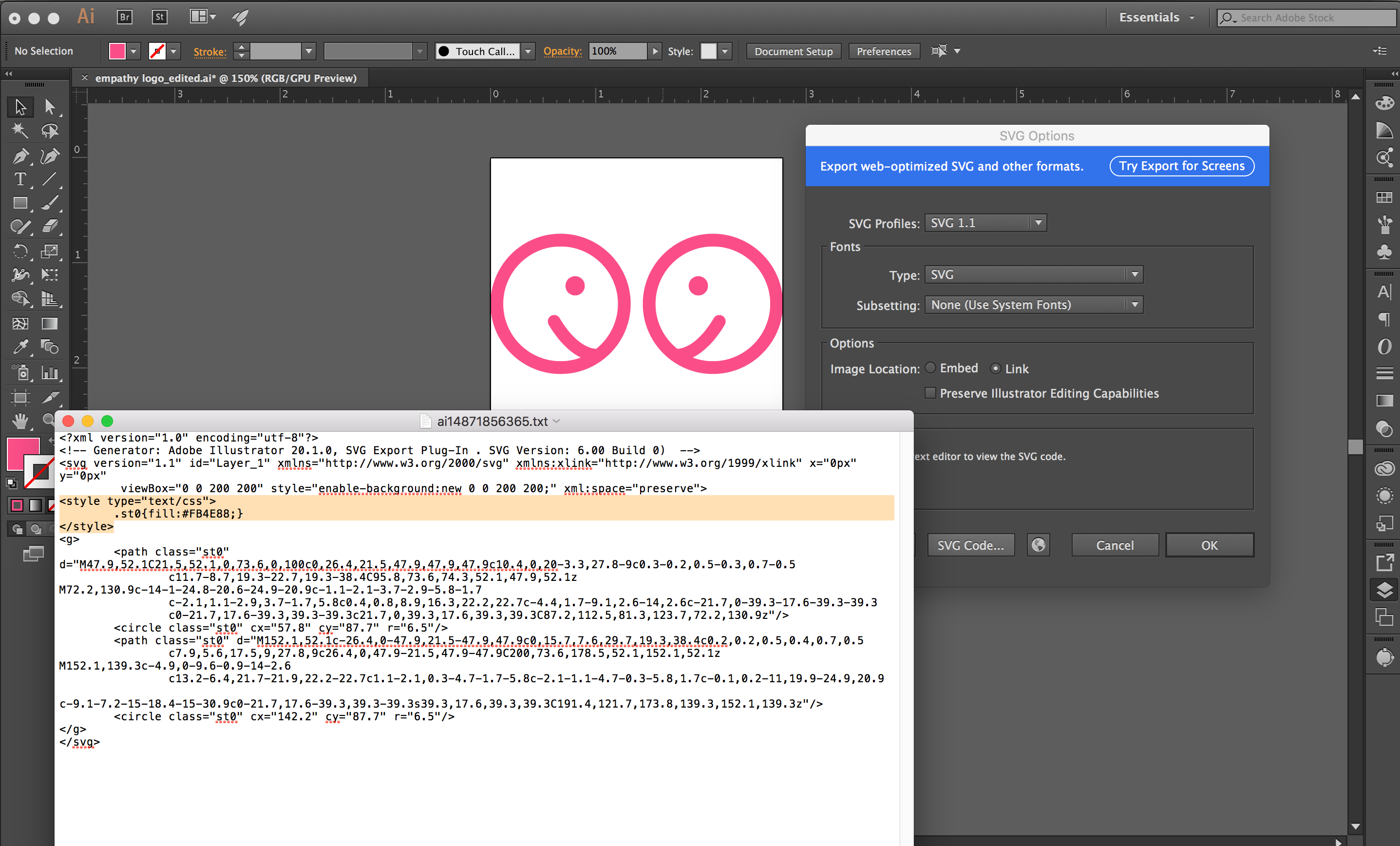Expand the opacity slider arrow
The image size is (1400, 846).
655,51
